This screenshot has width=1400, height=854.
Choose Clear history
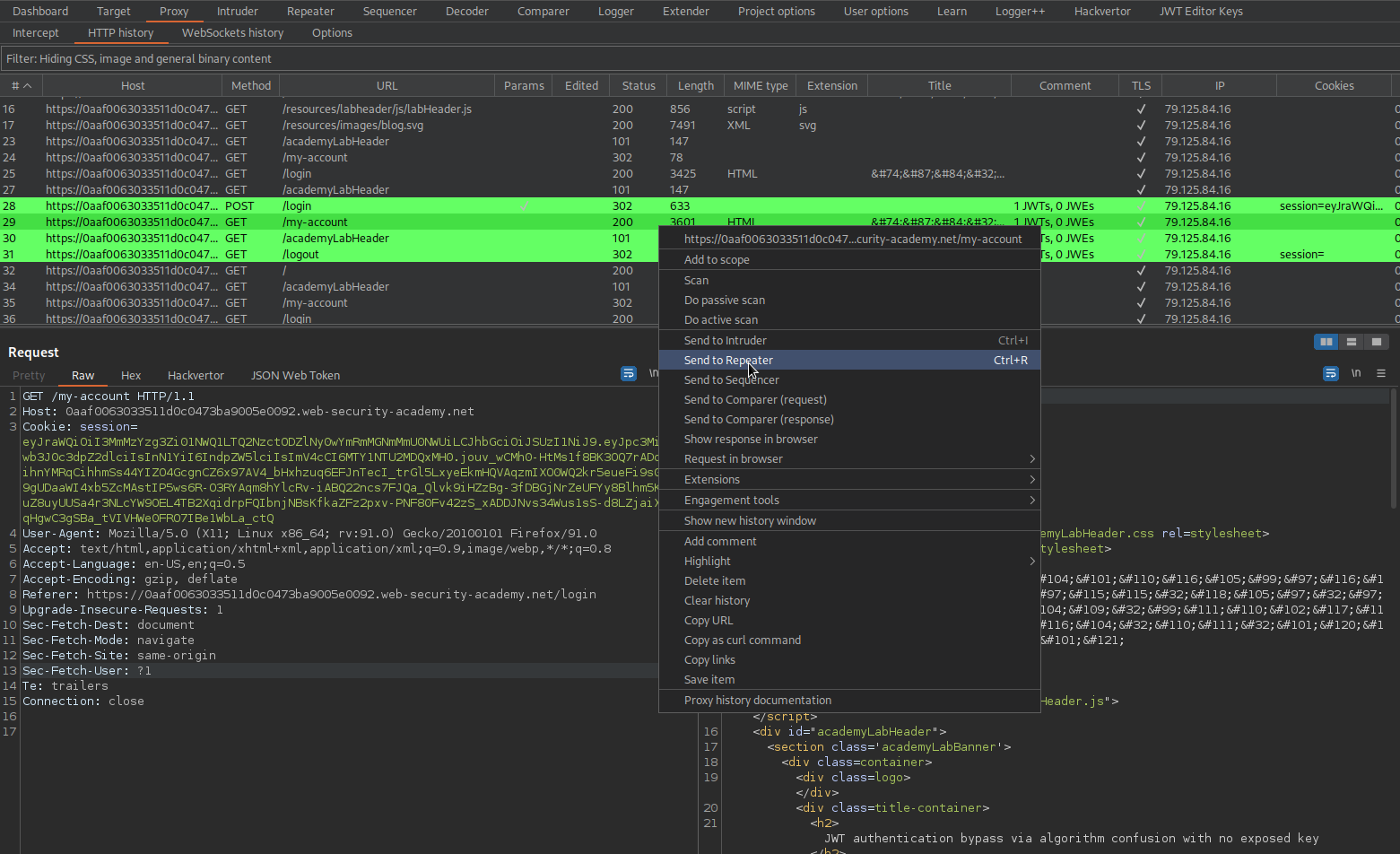coord(849,601)
